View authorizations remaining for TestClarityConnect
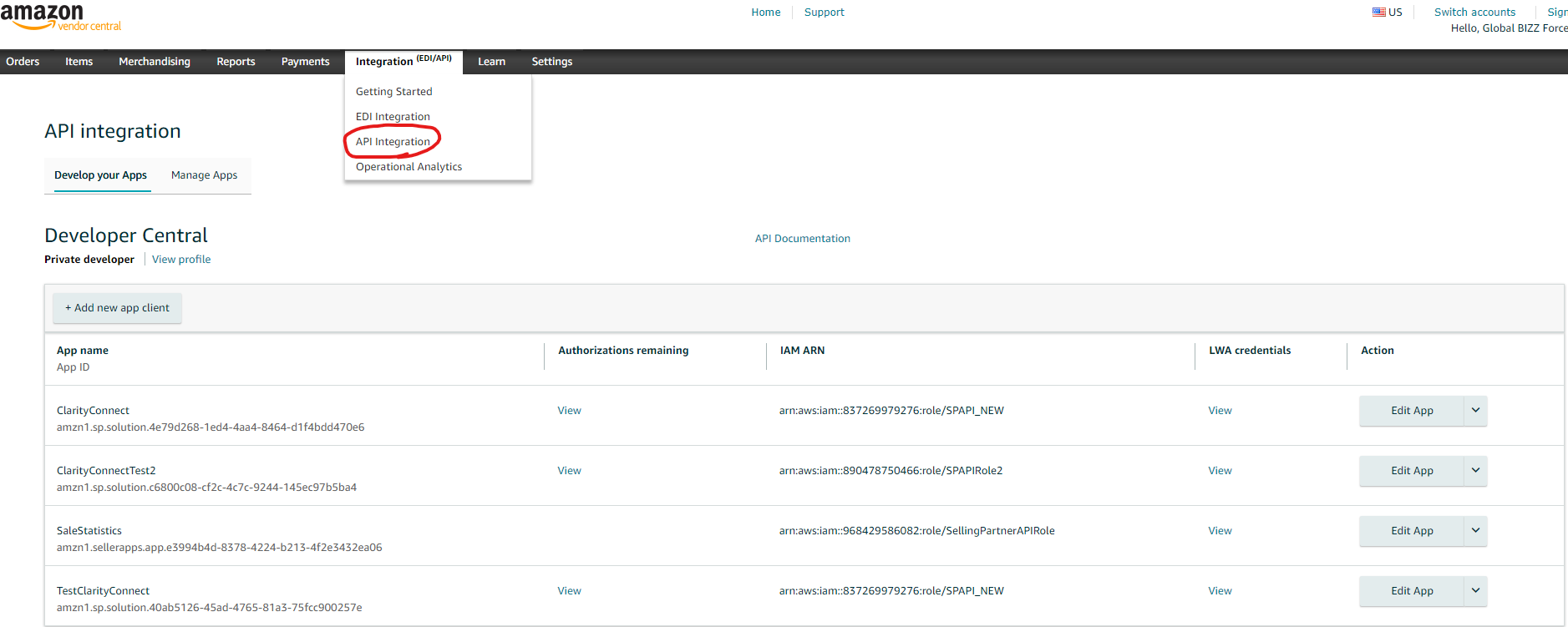The image size is (1568, 627). 570,591
